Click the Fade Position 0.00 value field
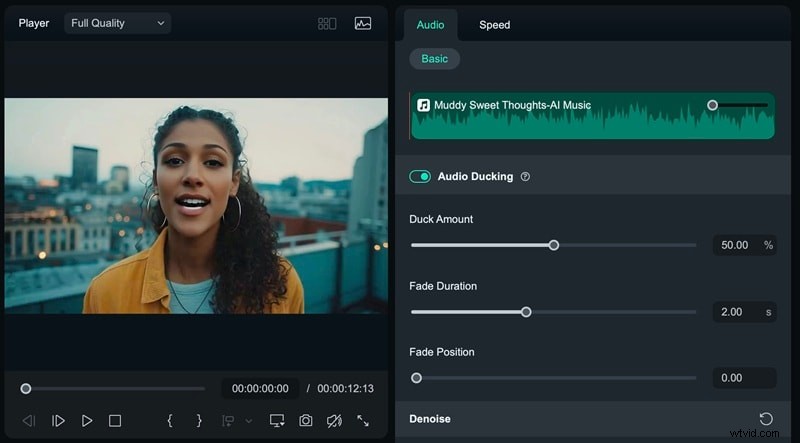Viewport: 800px width, 443px height. tap(744, 378)
